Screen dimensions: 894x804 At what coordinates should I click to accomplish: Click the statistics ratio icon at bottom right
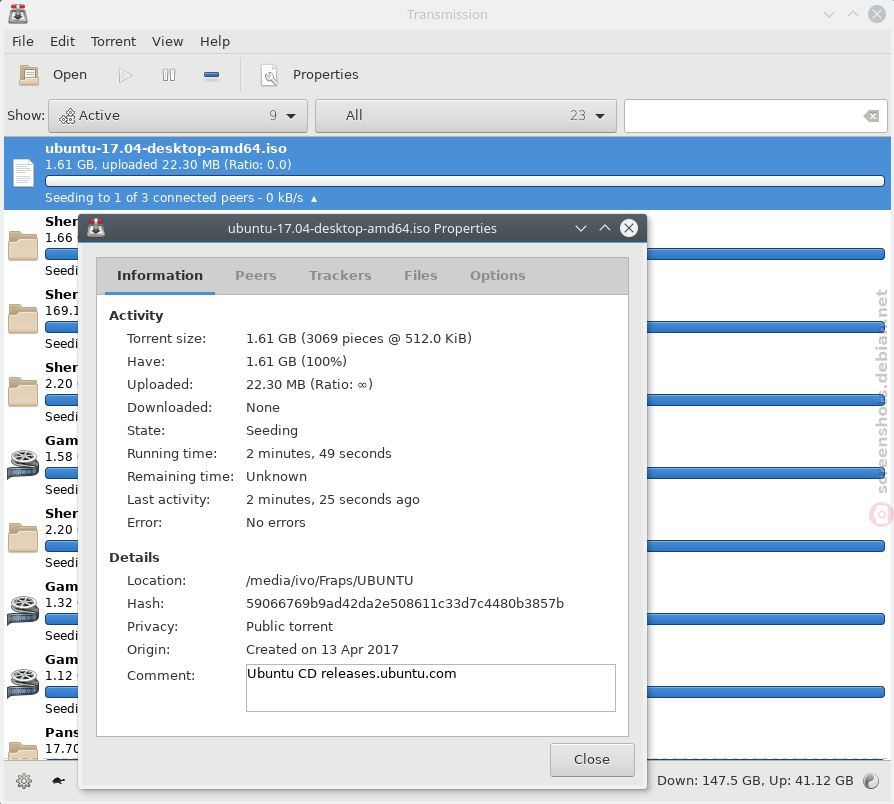pyautogui.click(x=871, y=781)
